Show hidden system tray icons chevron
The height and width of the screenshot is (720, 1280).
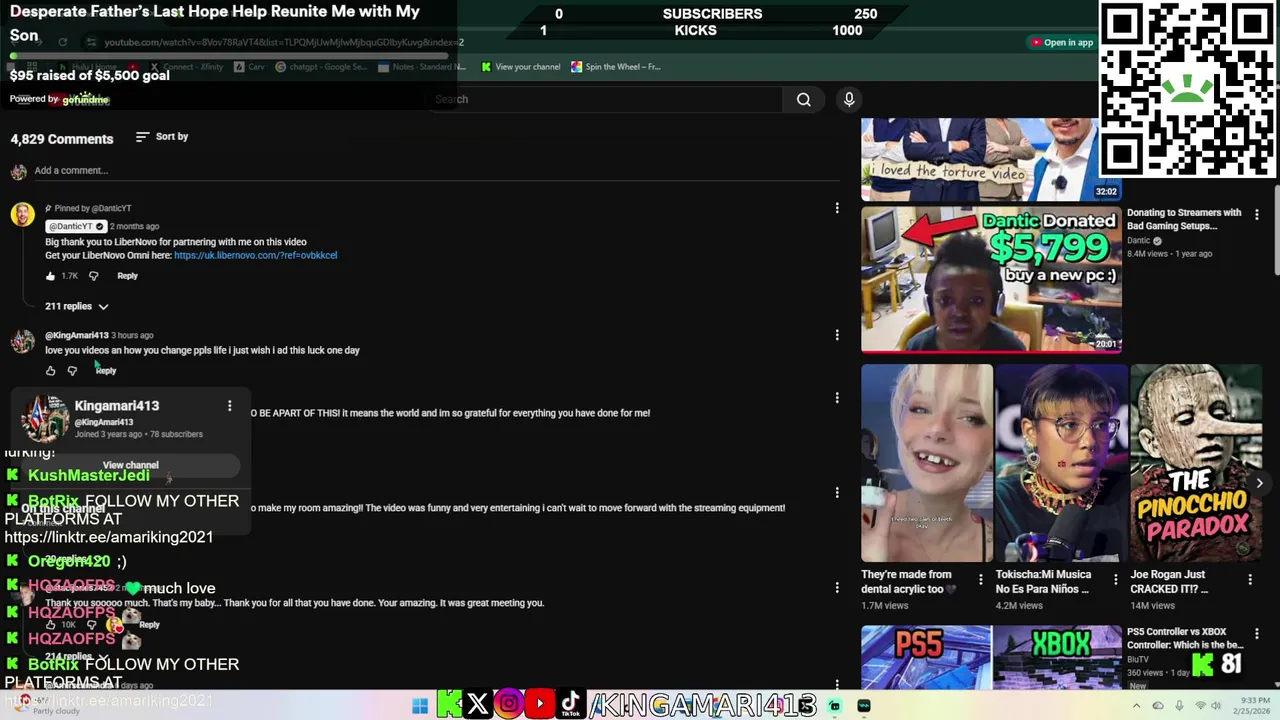pos(1136,706)
